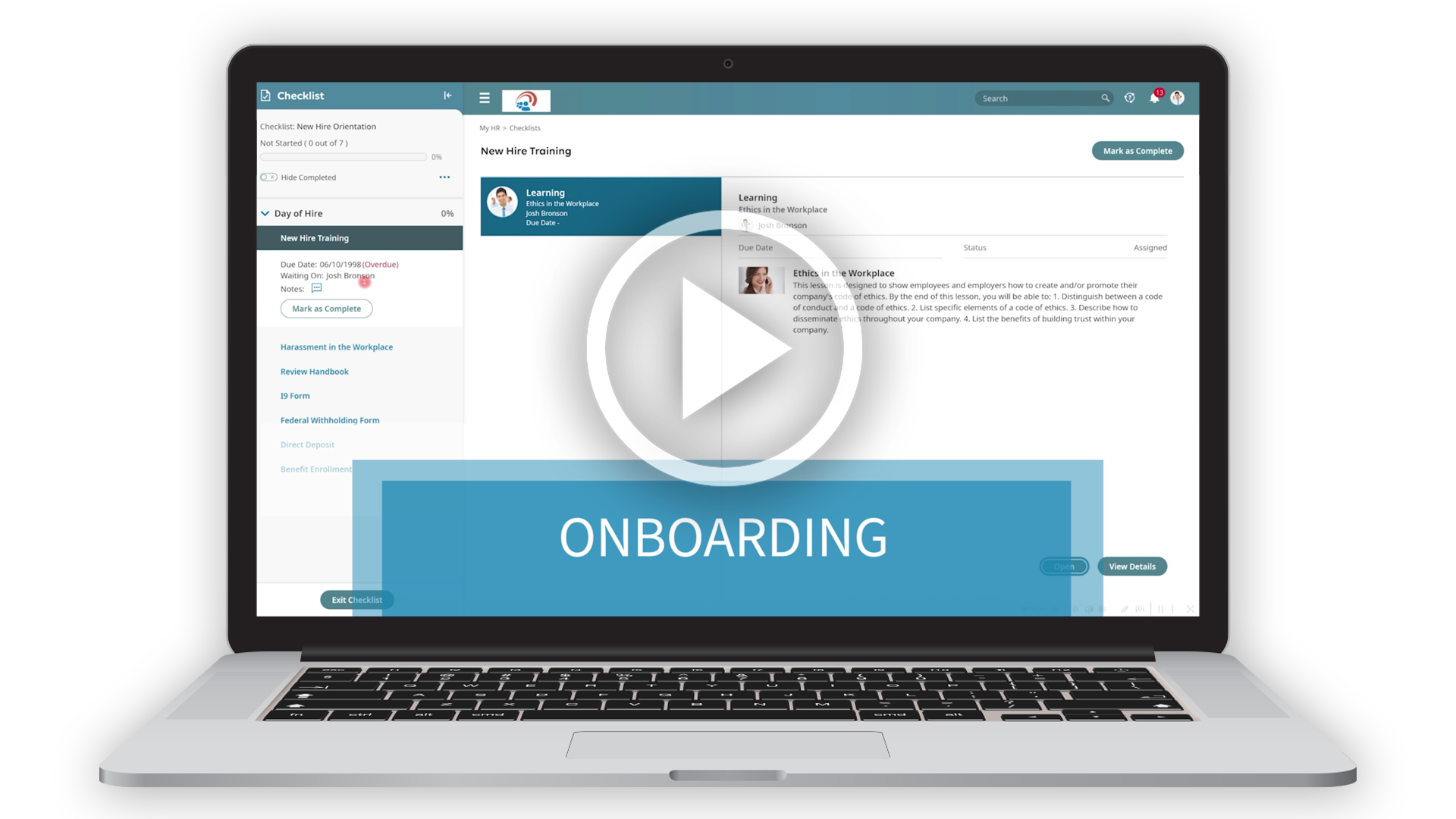Click the notifications bell icon
1456x819 pixels.
pos(1154,98)
